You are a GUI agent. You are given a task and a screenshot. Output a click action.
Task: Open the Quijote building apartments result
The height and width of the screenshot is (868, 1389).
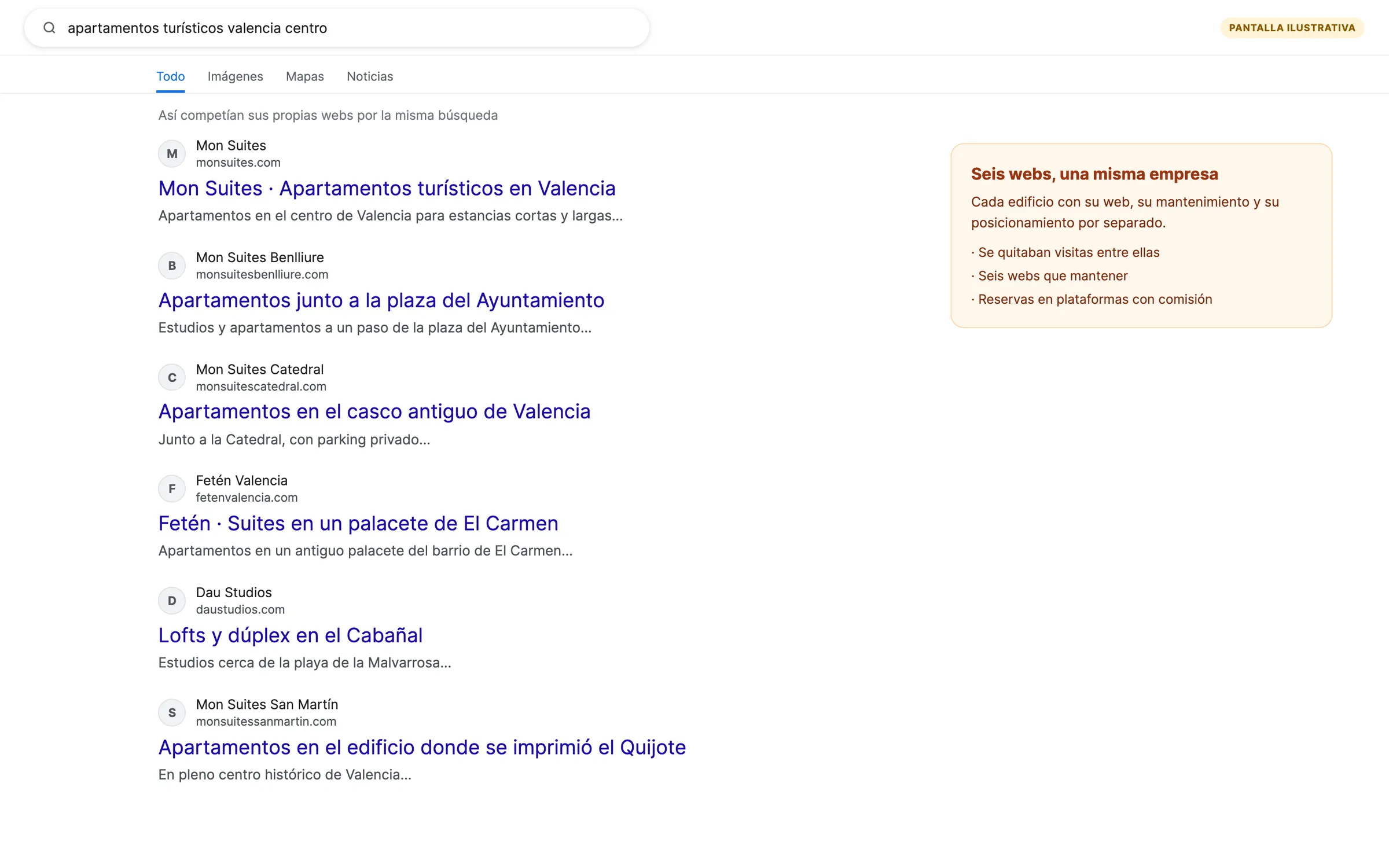[422, 747]
